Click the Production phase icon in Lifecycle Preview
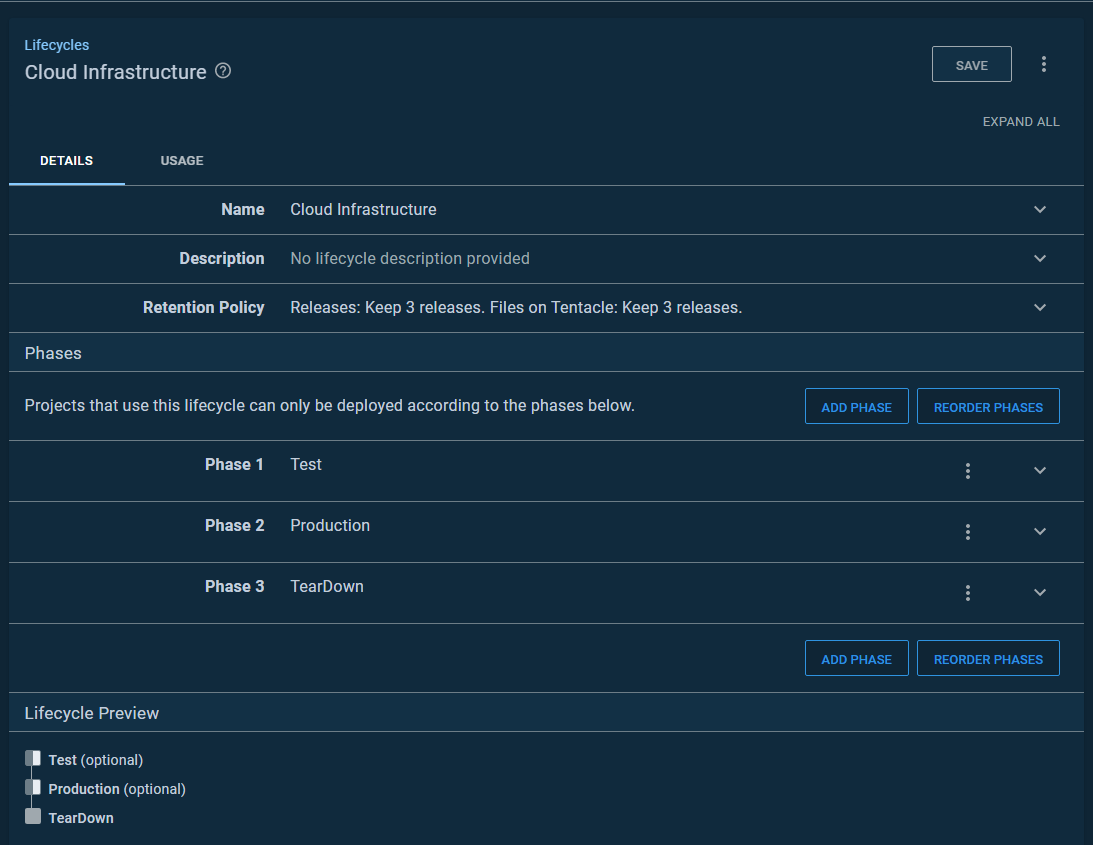Screen dimensions: 1093x845 (33, 788)
